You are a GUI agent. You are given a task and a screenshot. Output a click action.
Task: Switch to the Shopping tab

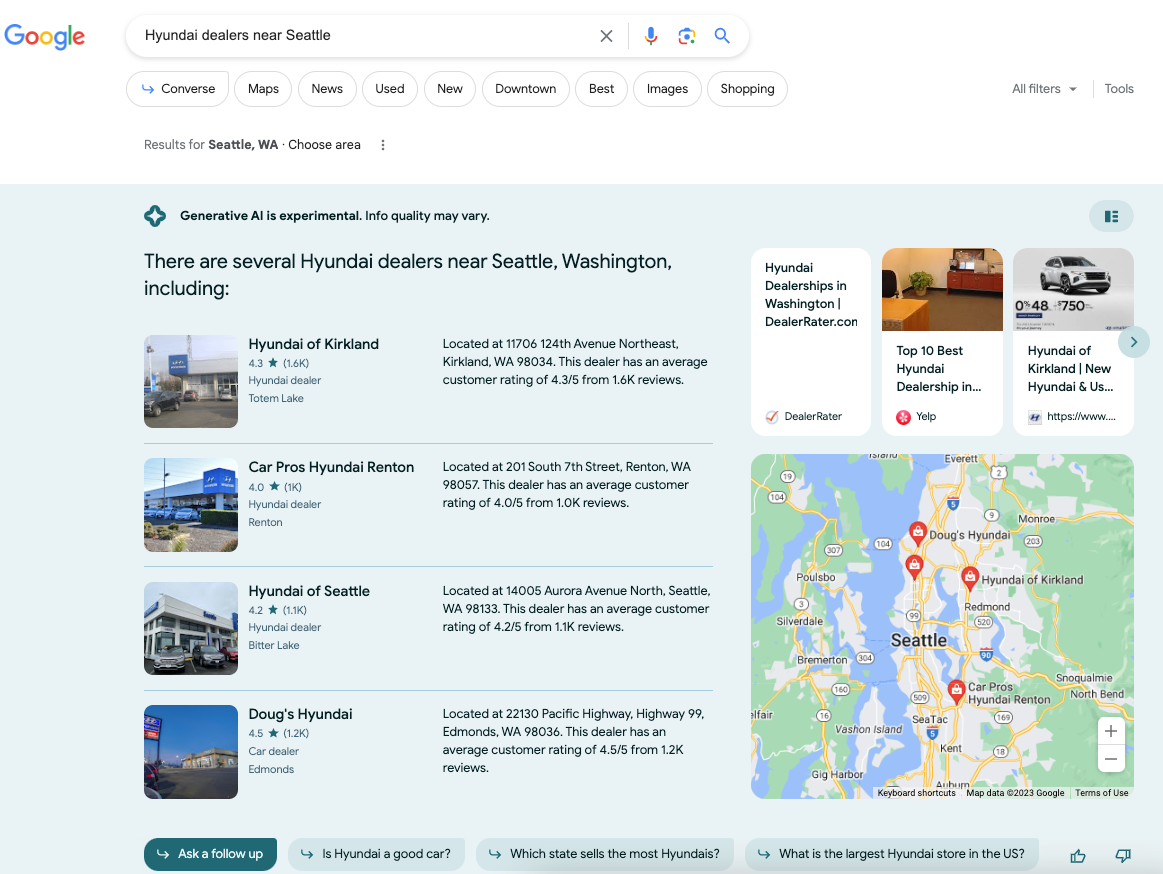point(747,89)
